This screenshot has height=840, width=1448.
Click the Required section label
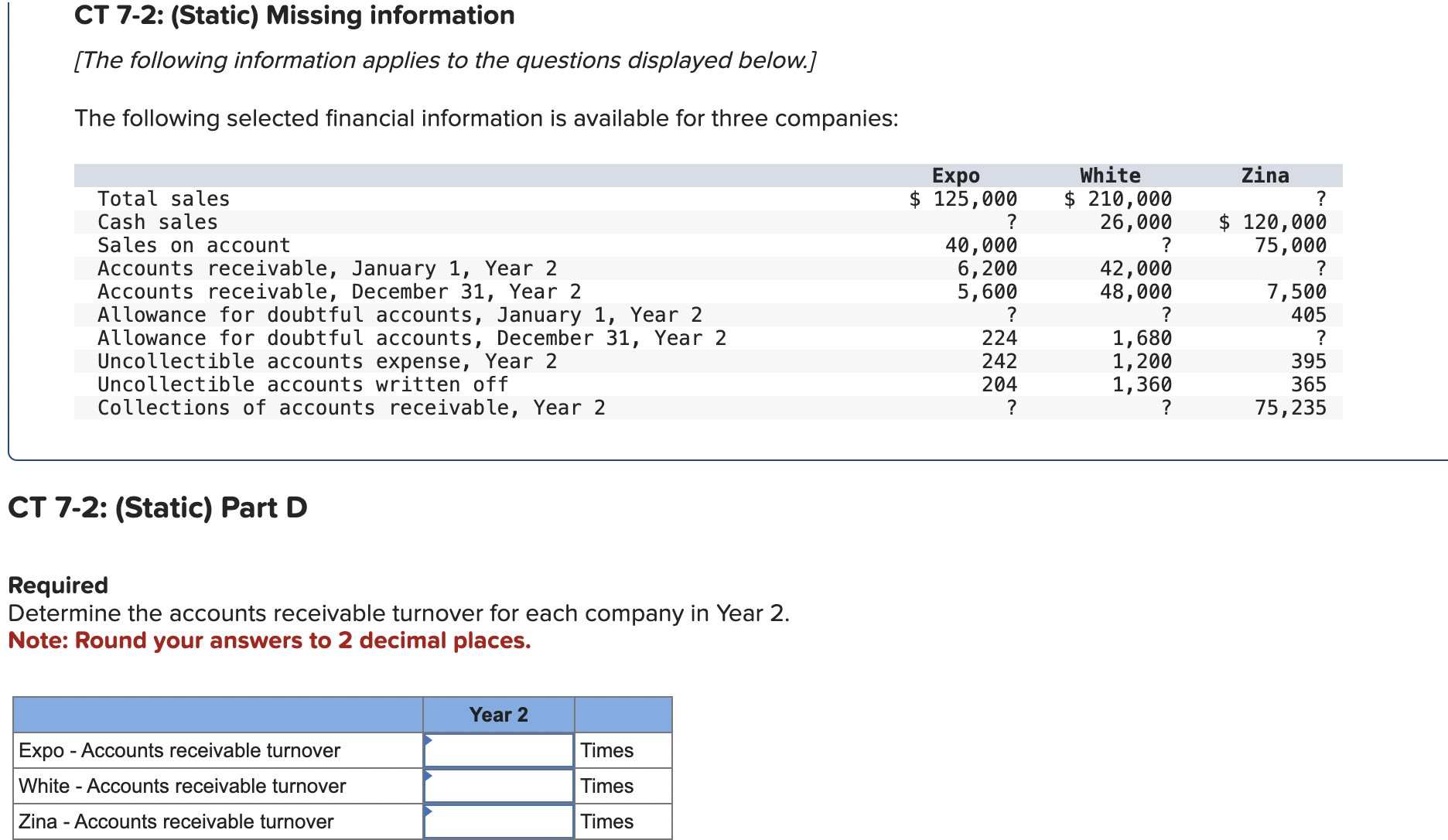[57, 586]
